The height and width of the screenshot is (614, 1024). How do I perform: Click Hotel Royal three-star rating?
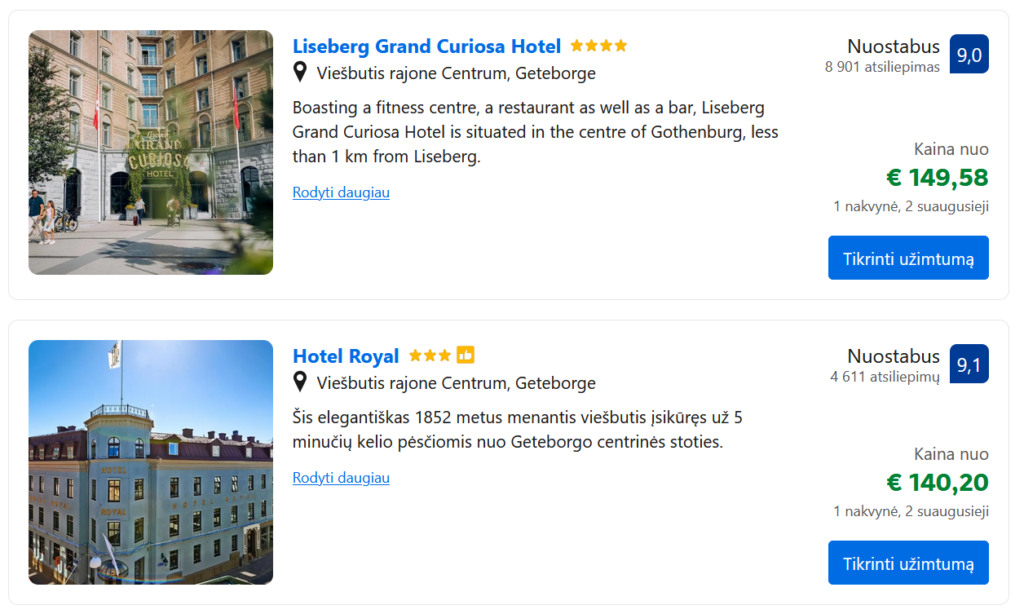pos(429,356)
